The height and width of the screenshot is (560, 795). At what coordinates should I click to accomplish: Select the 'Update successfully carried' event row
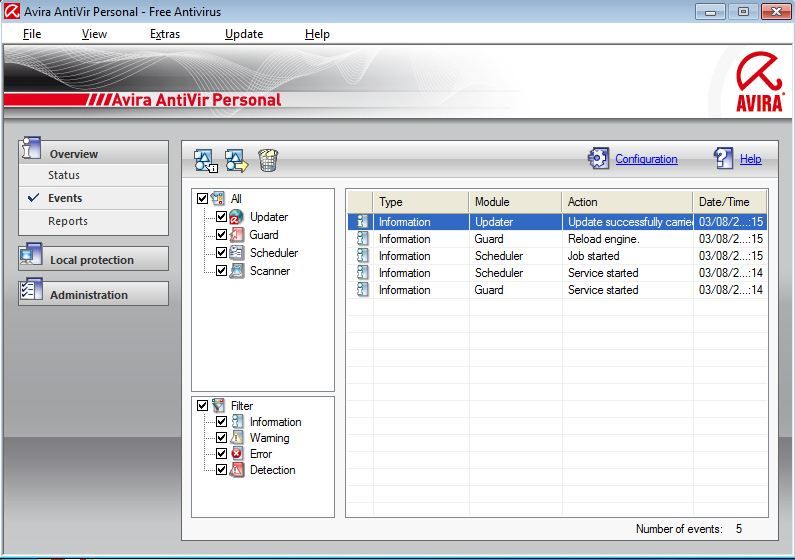click(557, 222)
